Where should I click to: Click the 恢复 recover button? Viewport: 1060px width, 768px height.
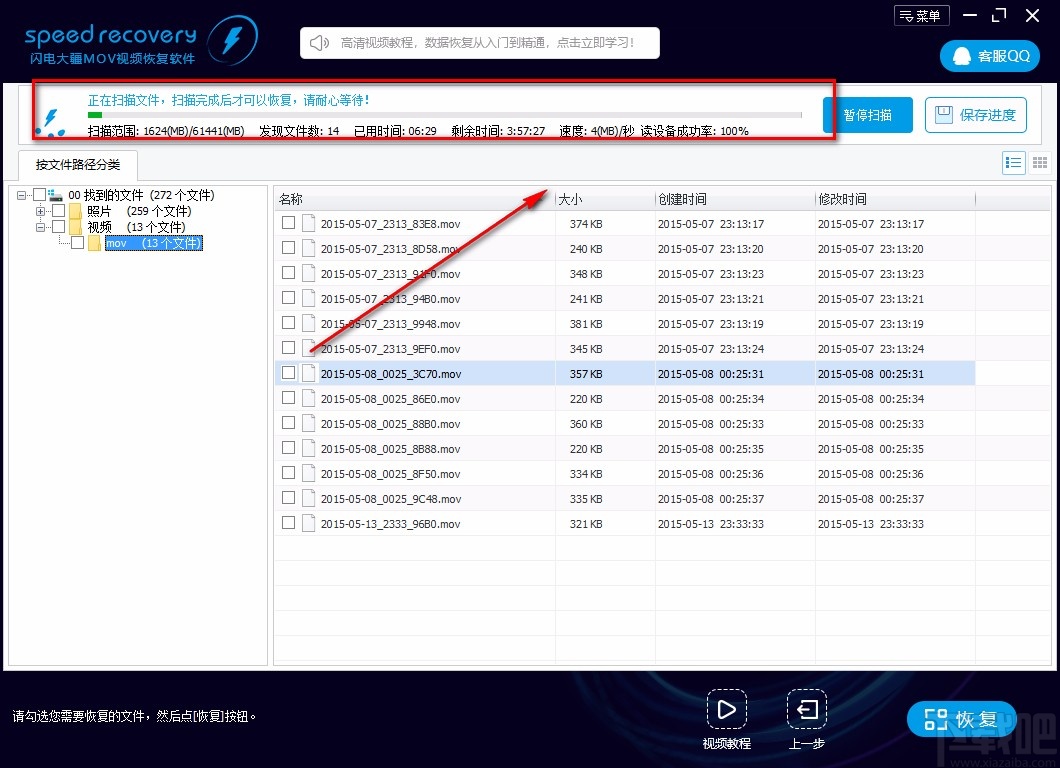pos(961,719)
